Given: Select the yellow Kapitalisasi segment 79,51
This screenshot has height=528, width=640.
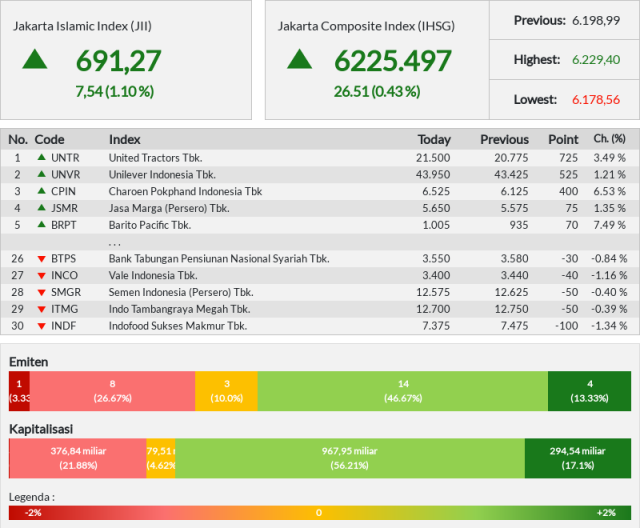Looking at the screenshot, I should (x=161, y=458).
